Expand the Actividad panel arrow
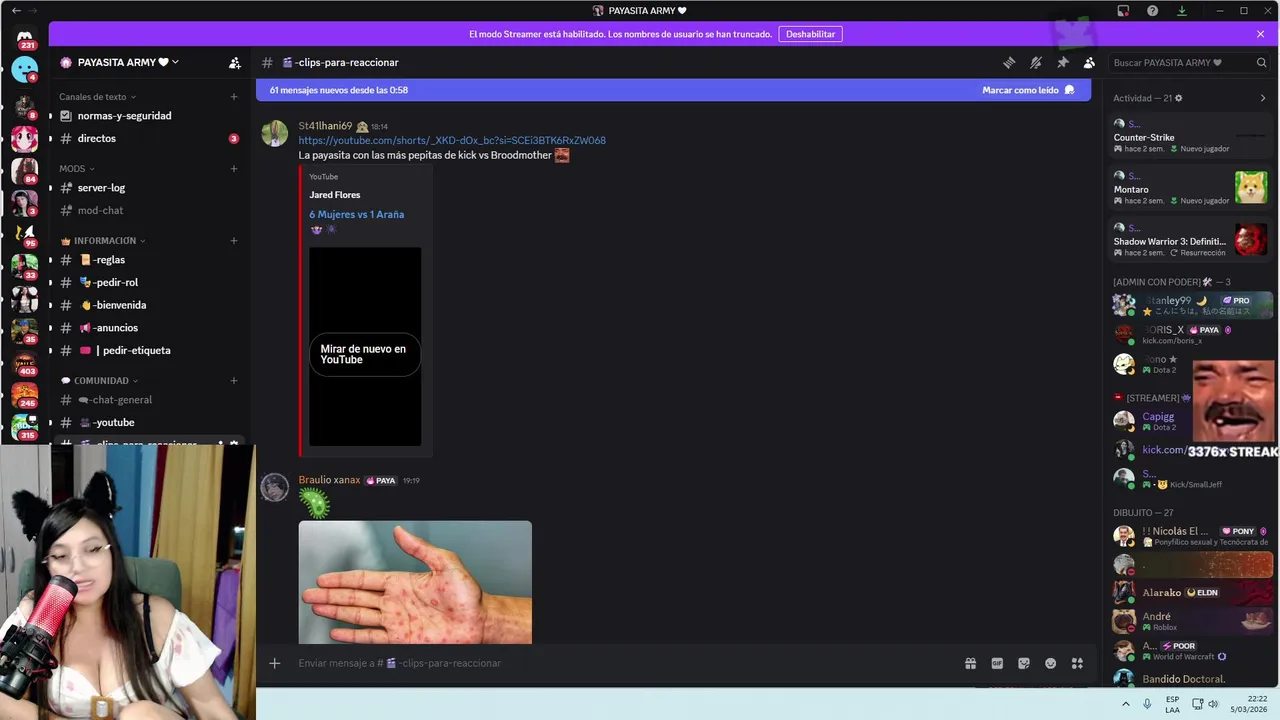Image resolution: width=1280 pixels, height=720 pixels. click(1262, 98)
